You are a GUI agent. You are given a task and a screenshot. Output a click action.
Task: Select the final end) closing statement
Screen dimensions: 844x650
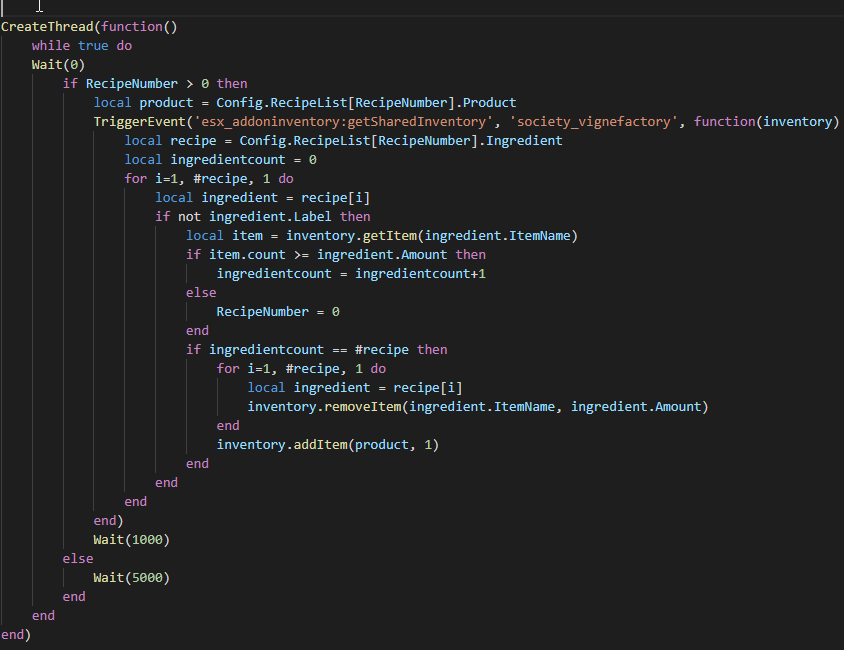14,634
